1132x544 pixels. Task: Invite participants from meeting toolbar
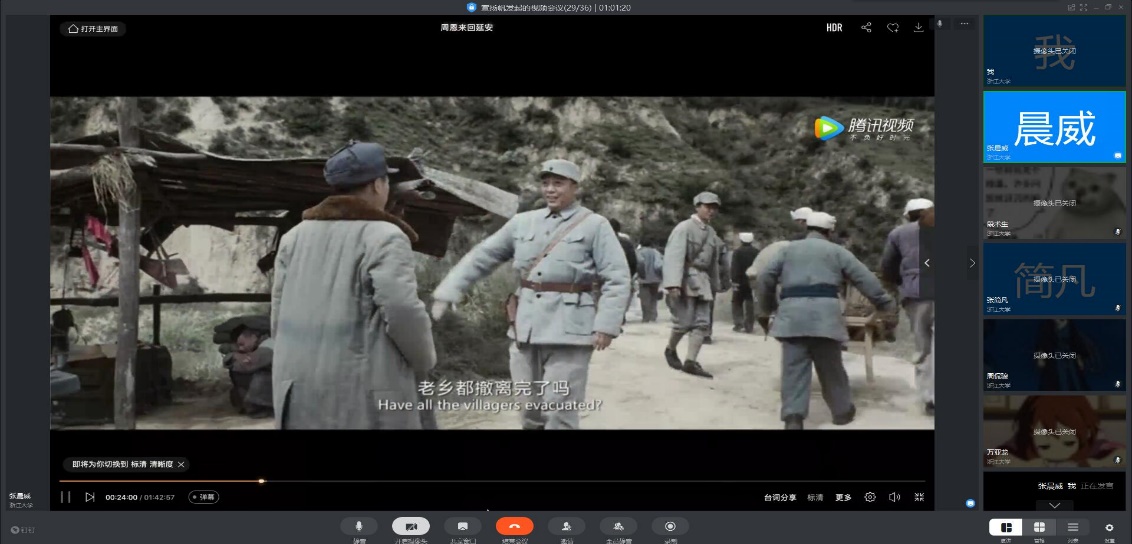click(567, 526)
